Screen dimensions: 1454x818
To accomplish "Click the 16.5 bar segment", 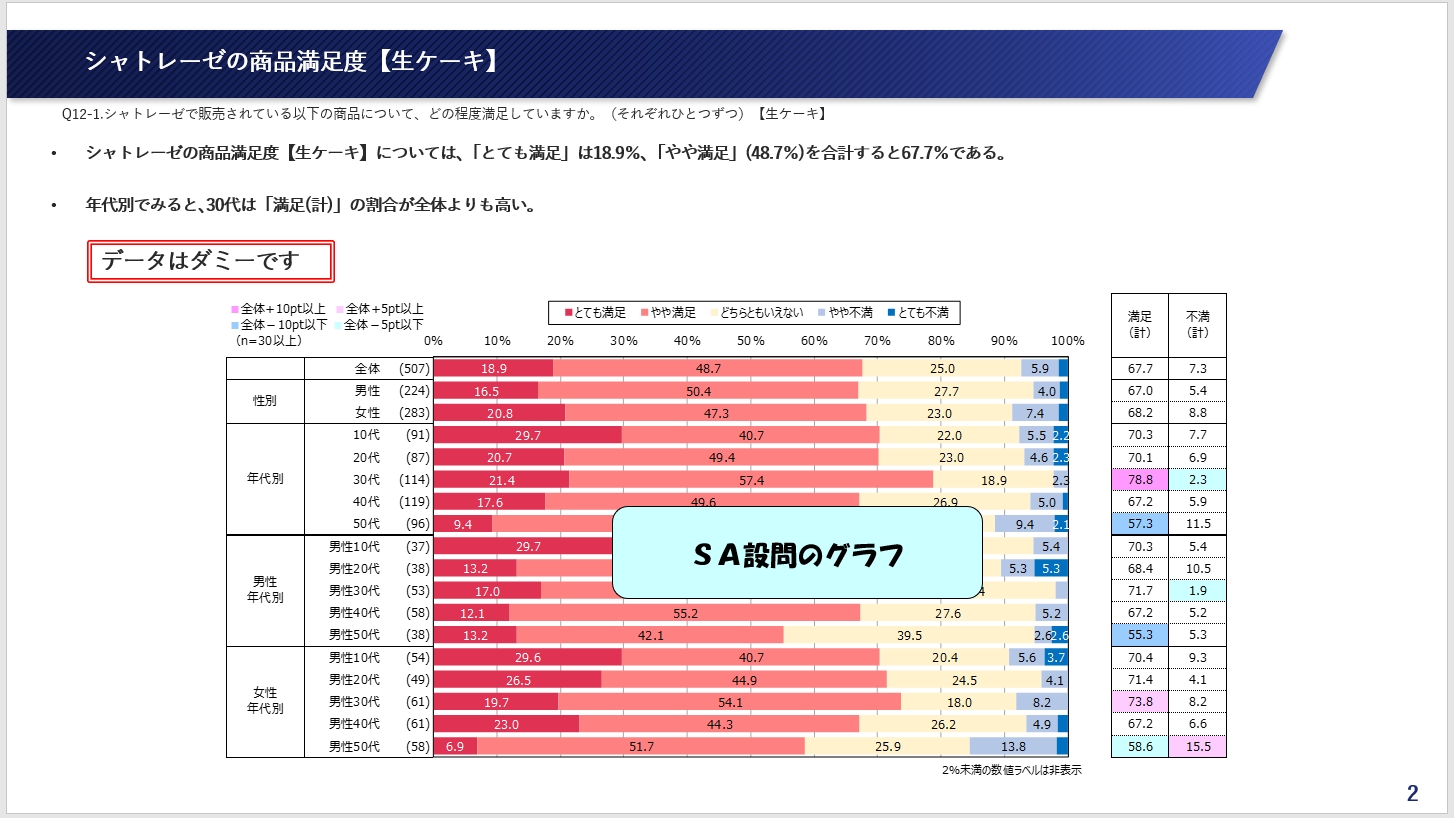I will pyautogui.click(x=485, y=391).
